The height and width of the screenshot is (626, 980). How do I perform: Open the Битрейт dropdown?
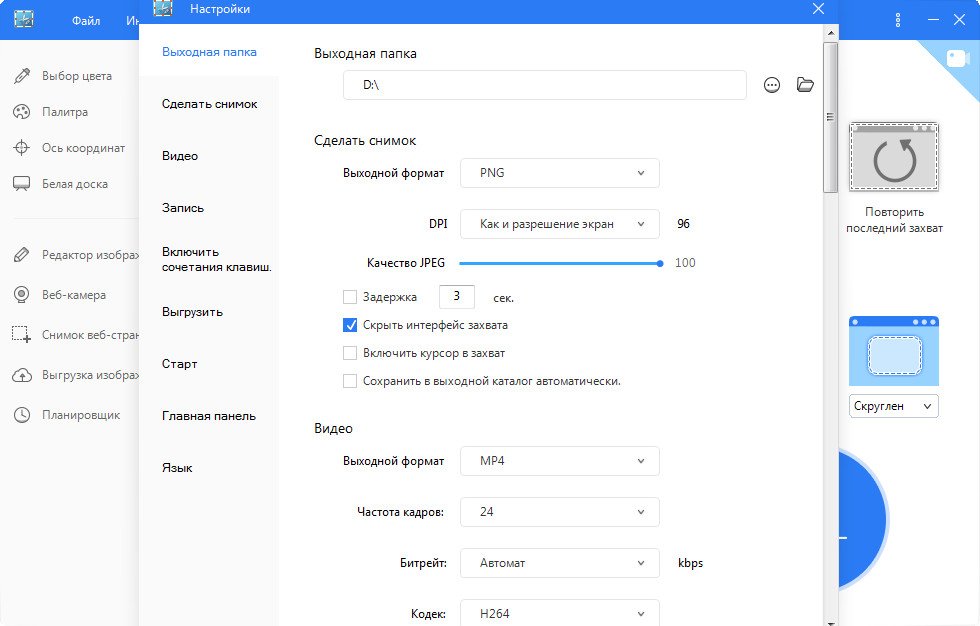point(559,563)
